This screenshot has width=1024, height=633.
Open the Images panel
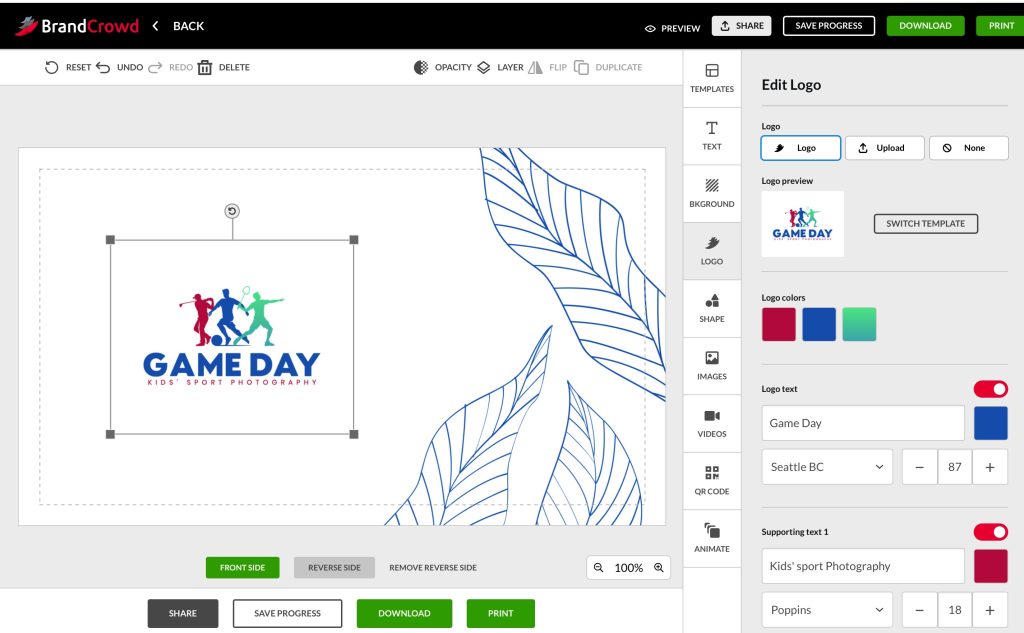pyautogui.click(x=712, y=366)
